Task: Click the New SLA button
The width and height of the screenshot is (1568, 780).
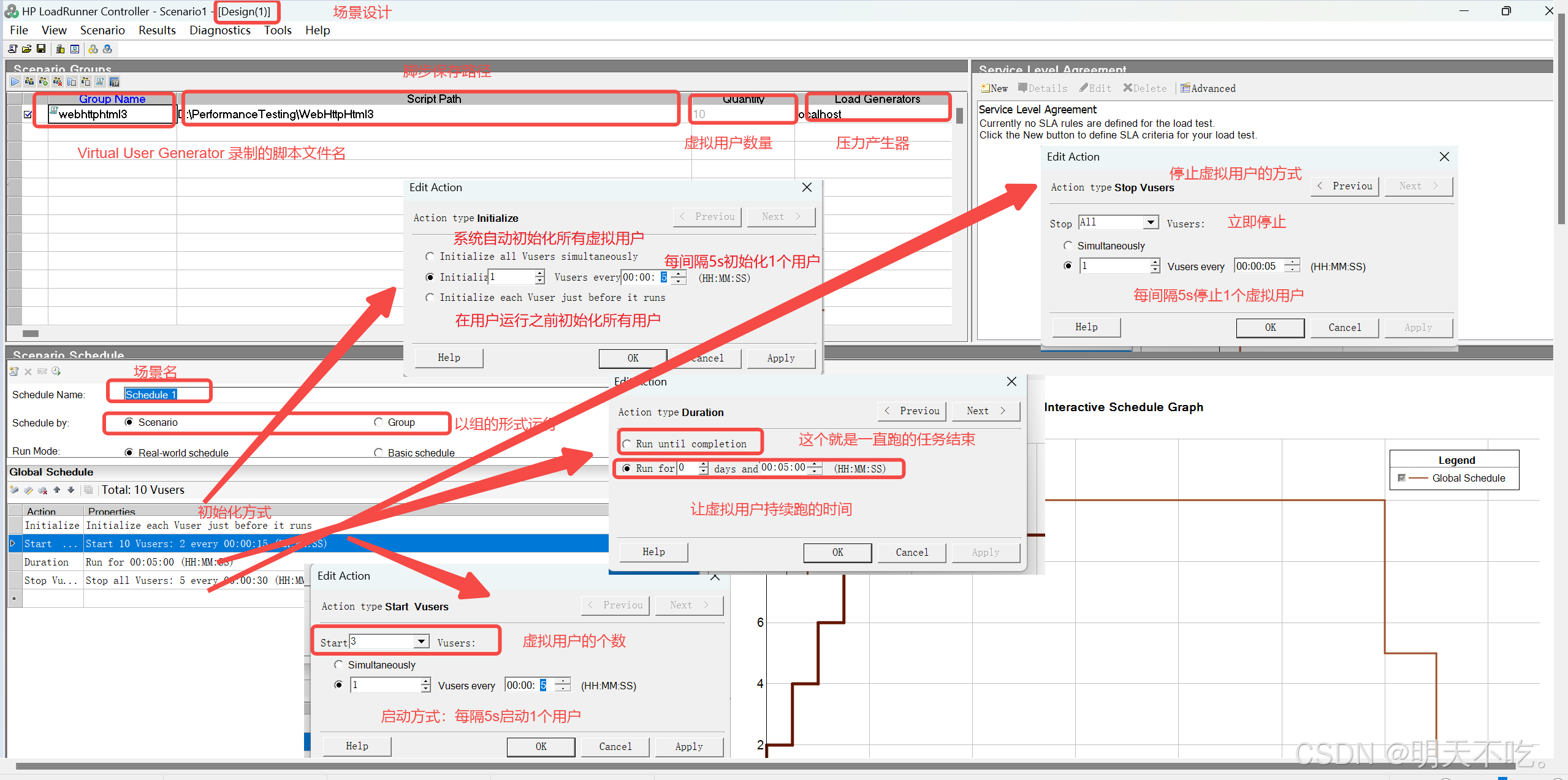Action: click(x=994, y=88)
